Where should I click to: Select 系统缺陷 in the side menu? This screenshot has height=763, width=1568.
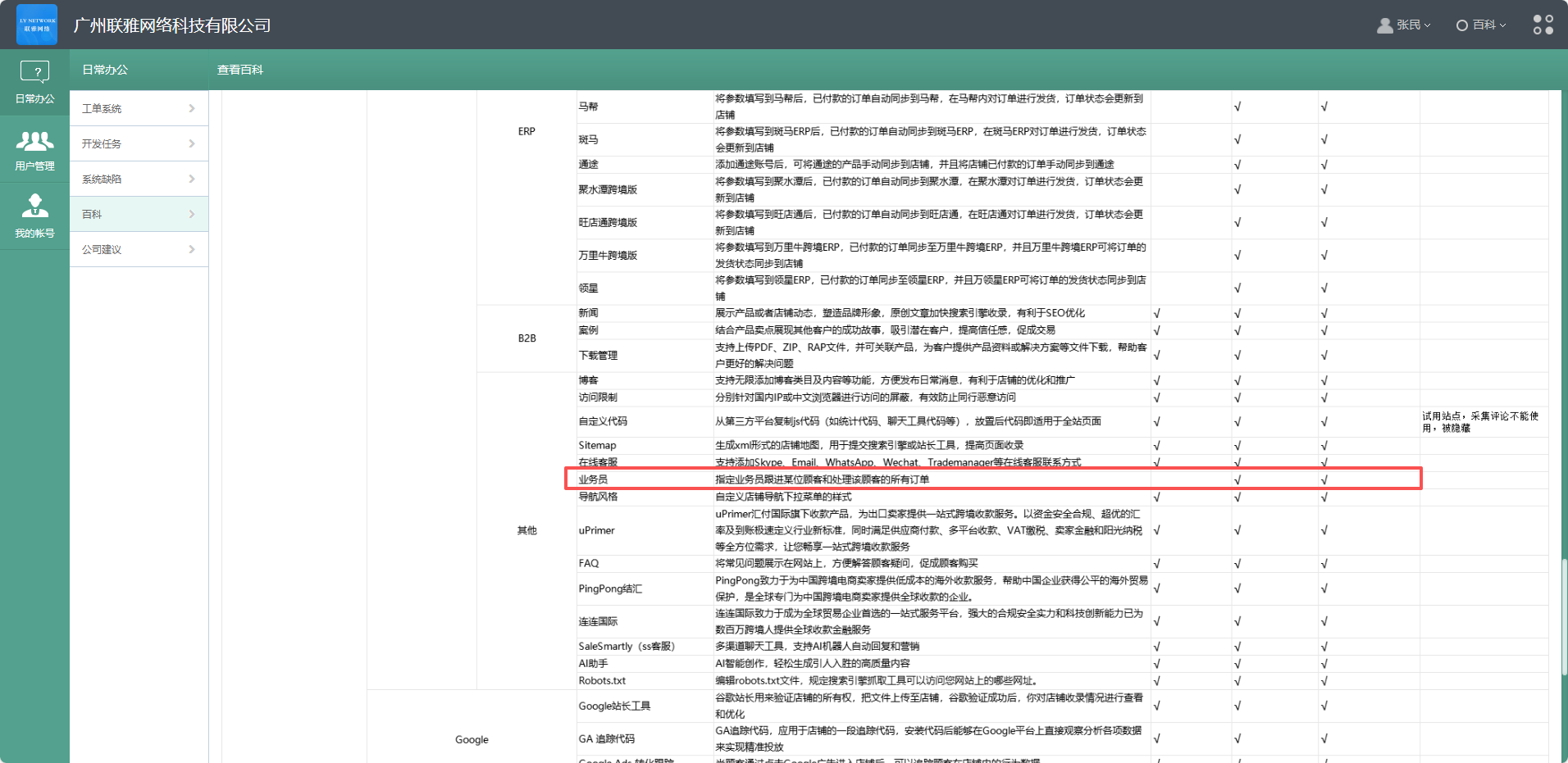click(x=139, y=179)
